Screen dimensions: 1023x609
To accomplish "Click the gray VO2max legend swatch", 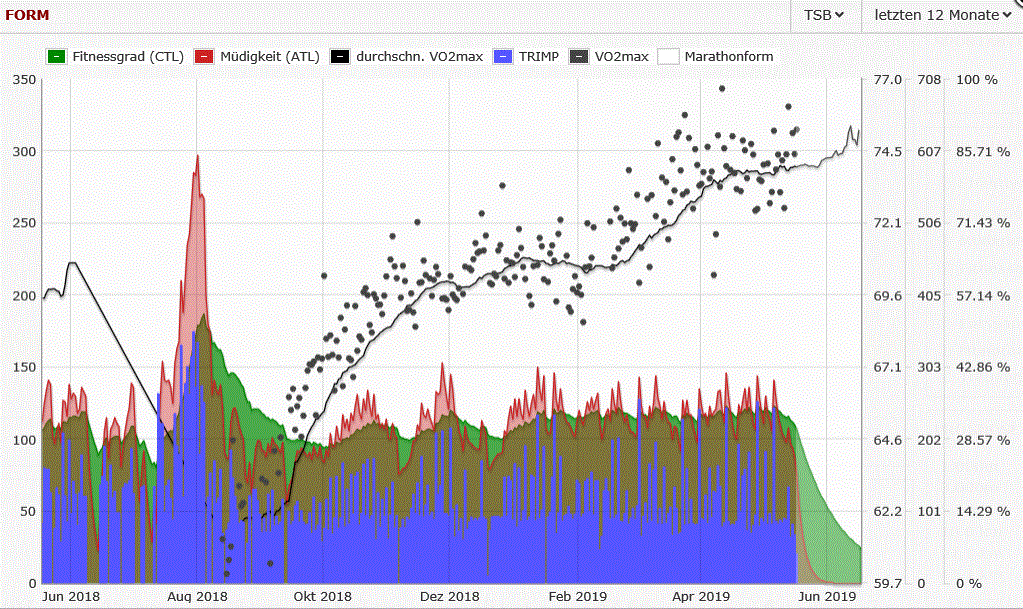I will (x=578, y=57).
